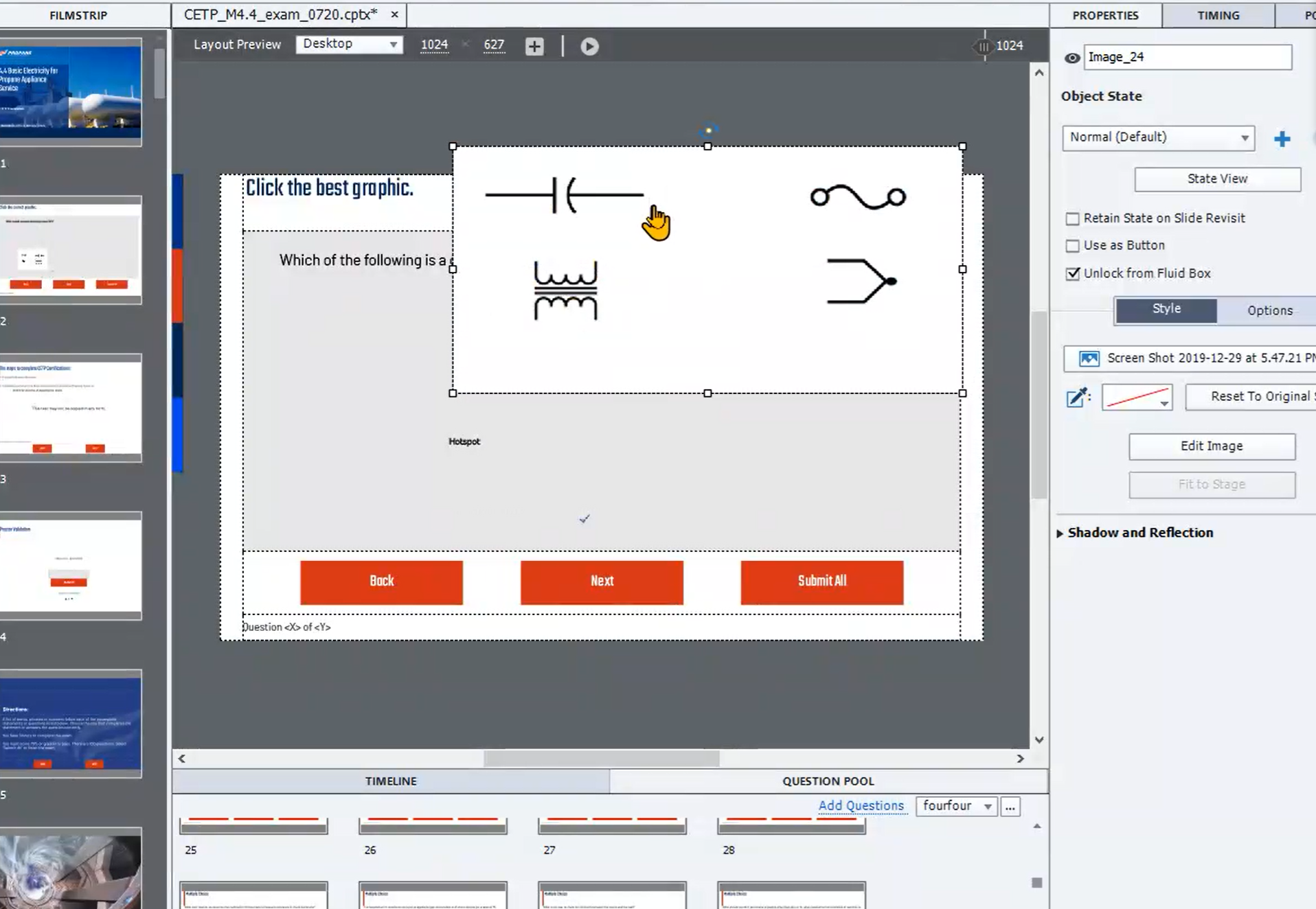Add a new object state with plus icon
The image size is (1316, 909).
[1282, 139]
